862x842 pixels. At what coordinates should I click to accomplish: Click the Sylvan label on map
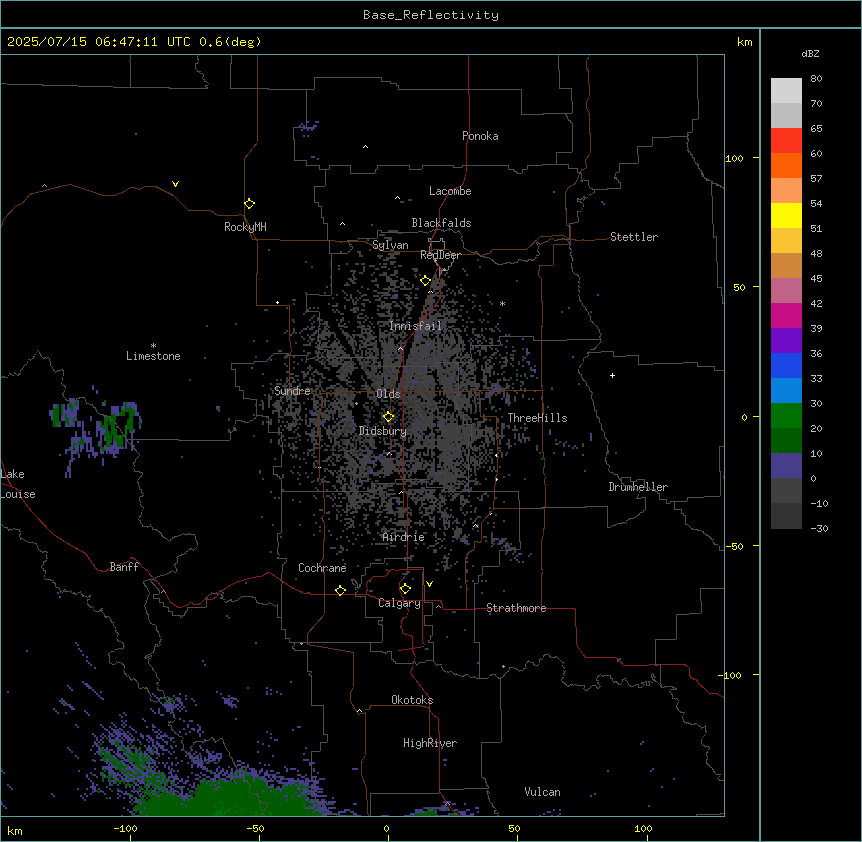click(390, 245)
